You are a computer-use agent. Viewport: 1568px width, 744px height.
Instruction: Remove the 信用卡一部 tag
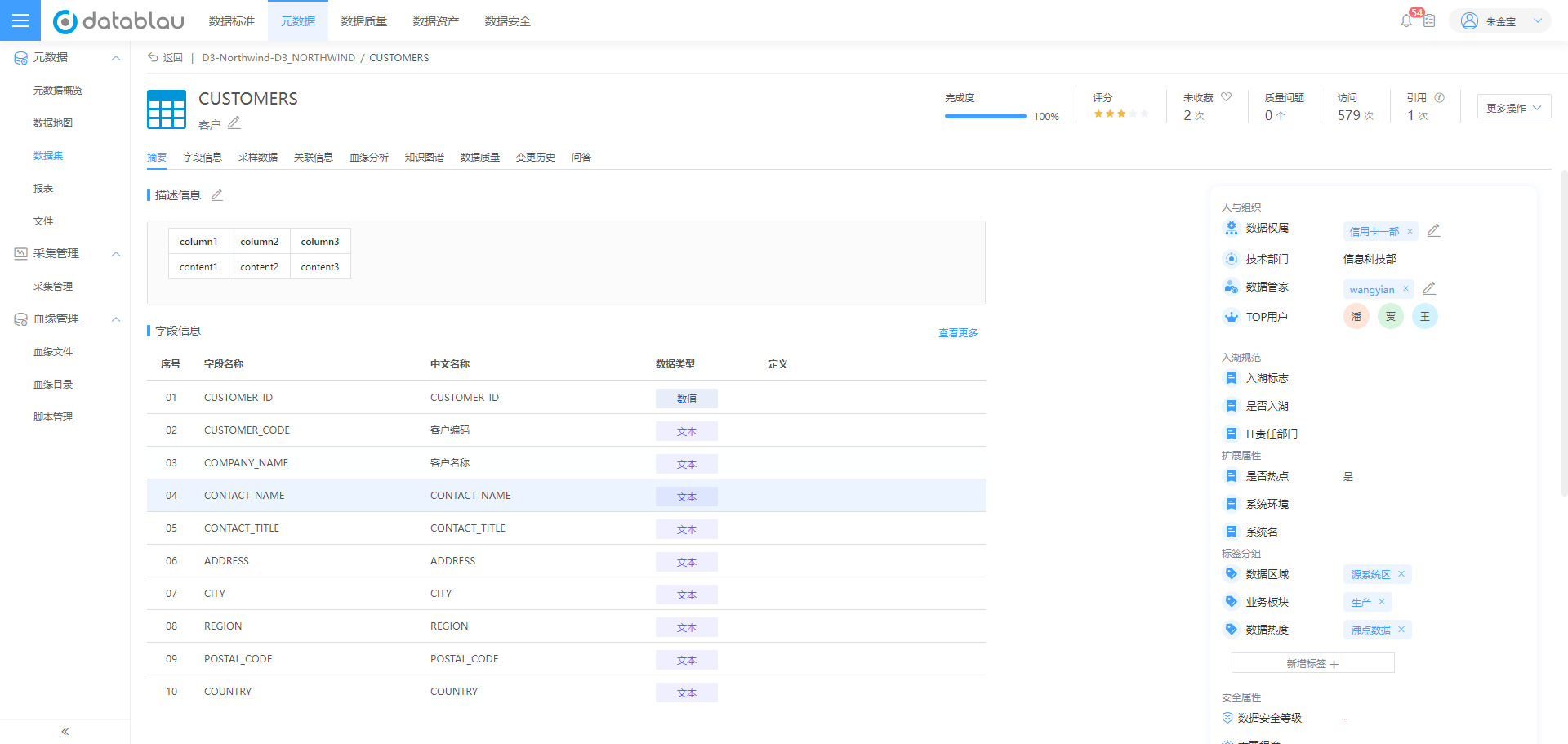[x=1410, y=232]
